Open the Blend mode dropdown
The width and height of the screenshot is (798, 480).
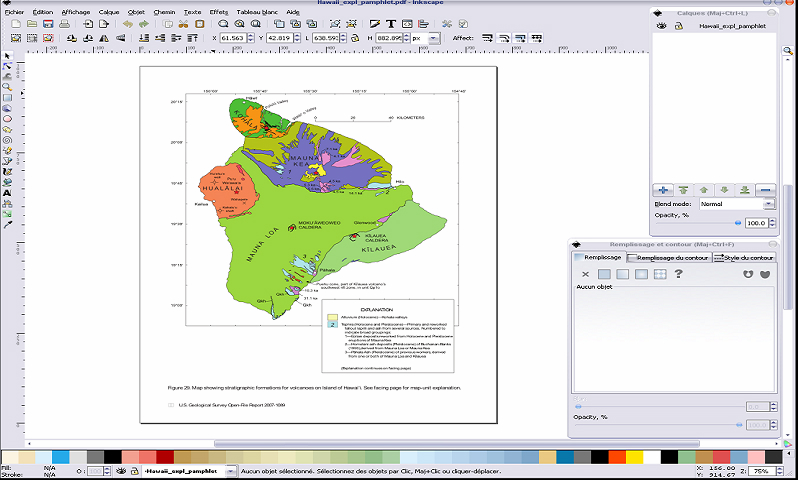[x=736, y=204]
